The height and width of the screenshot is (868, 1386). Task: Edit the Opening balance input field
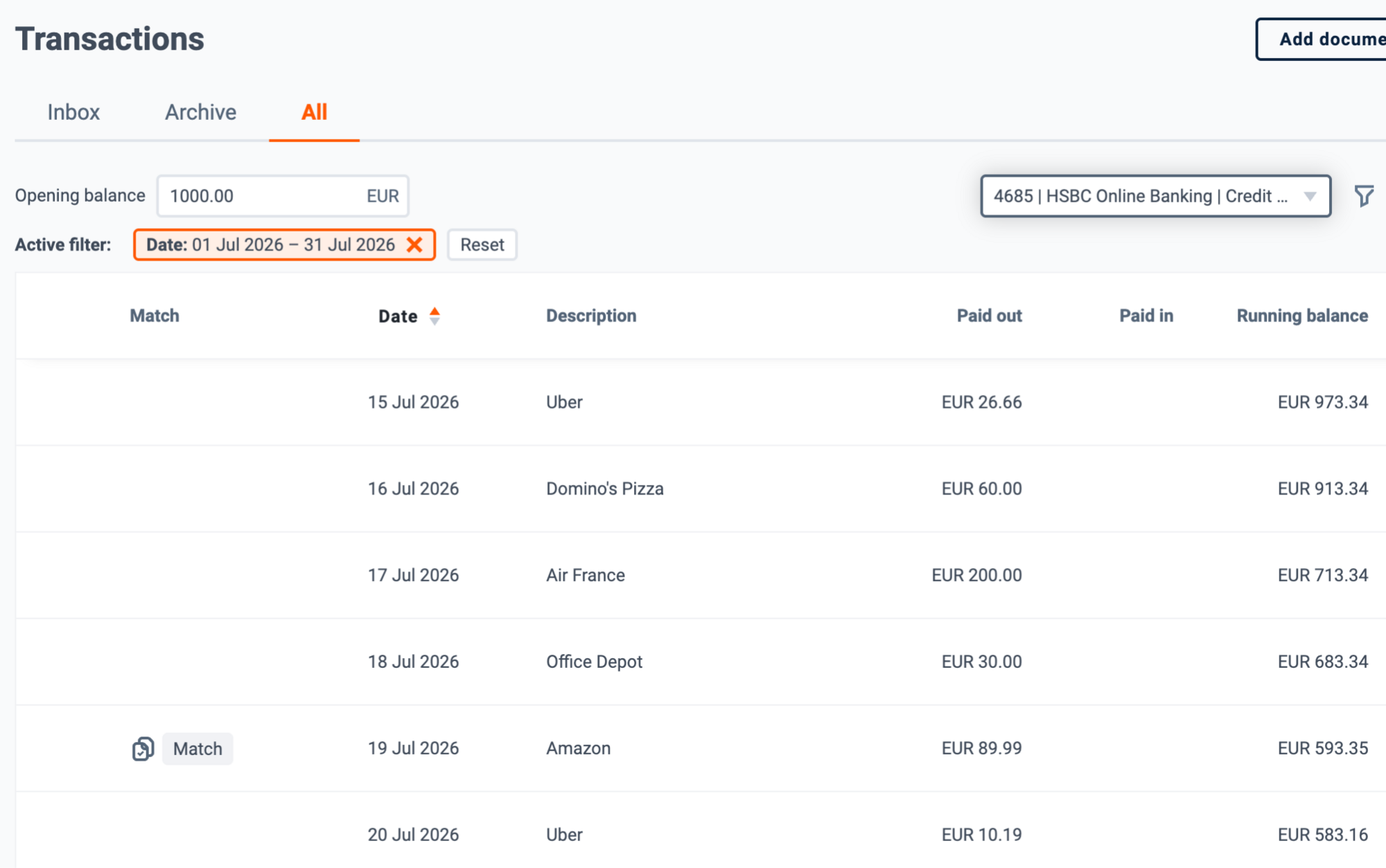(x=283, y=196)
